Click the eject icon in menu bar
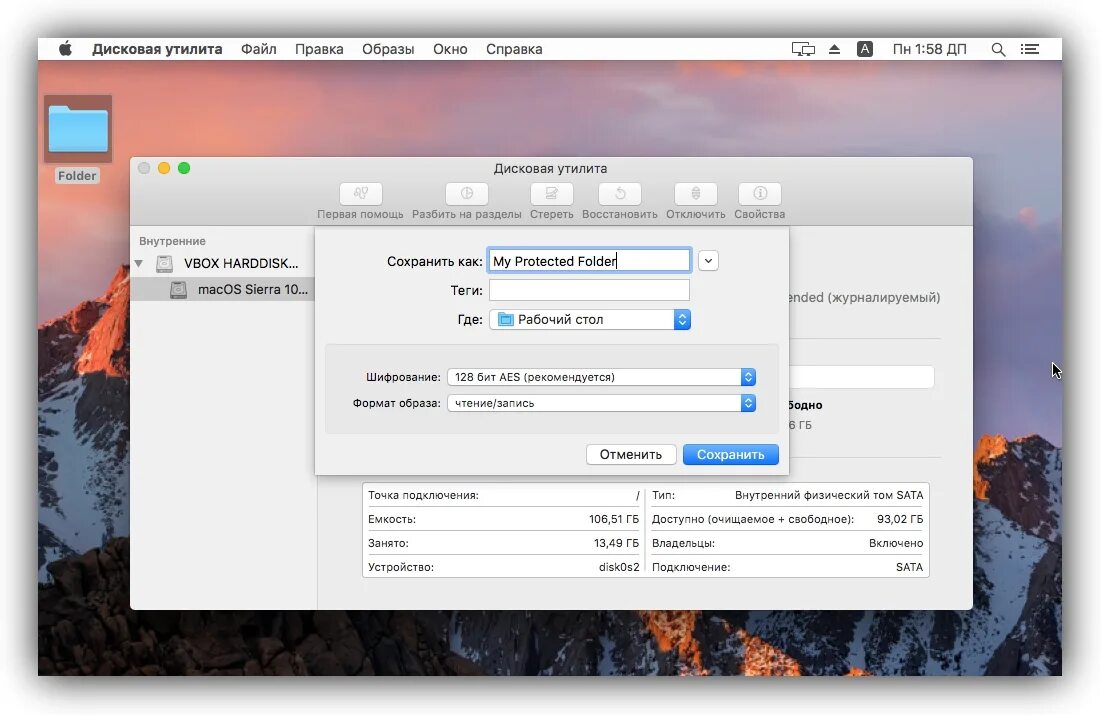 tap(834, 49)
